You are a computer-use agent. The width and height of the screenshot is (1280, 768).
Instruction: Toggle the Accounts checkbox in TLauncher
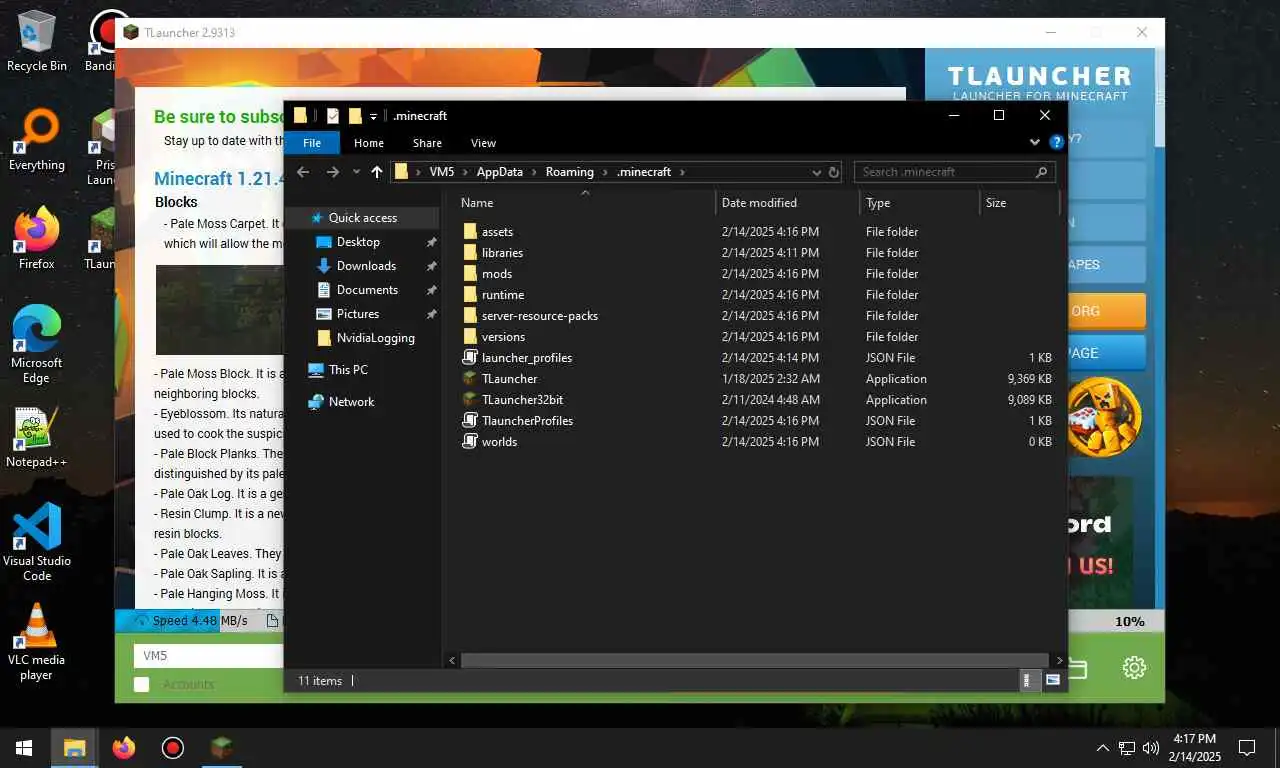coord(142,684)
